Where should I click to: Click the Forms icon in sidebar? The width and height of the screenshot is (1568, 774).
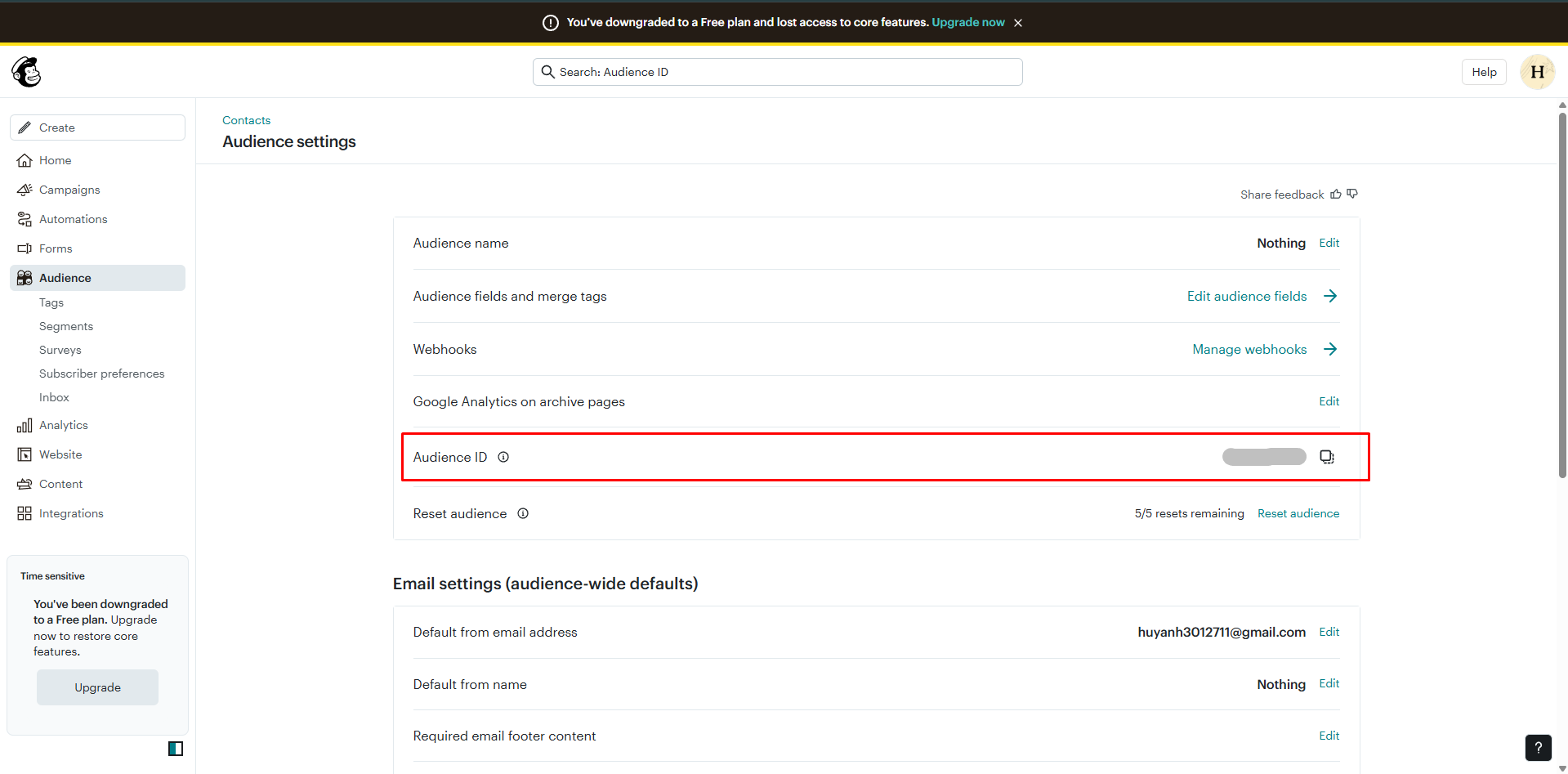pyautogui.click(x=25, y=248)
